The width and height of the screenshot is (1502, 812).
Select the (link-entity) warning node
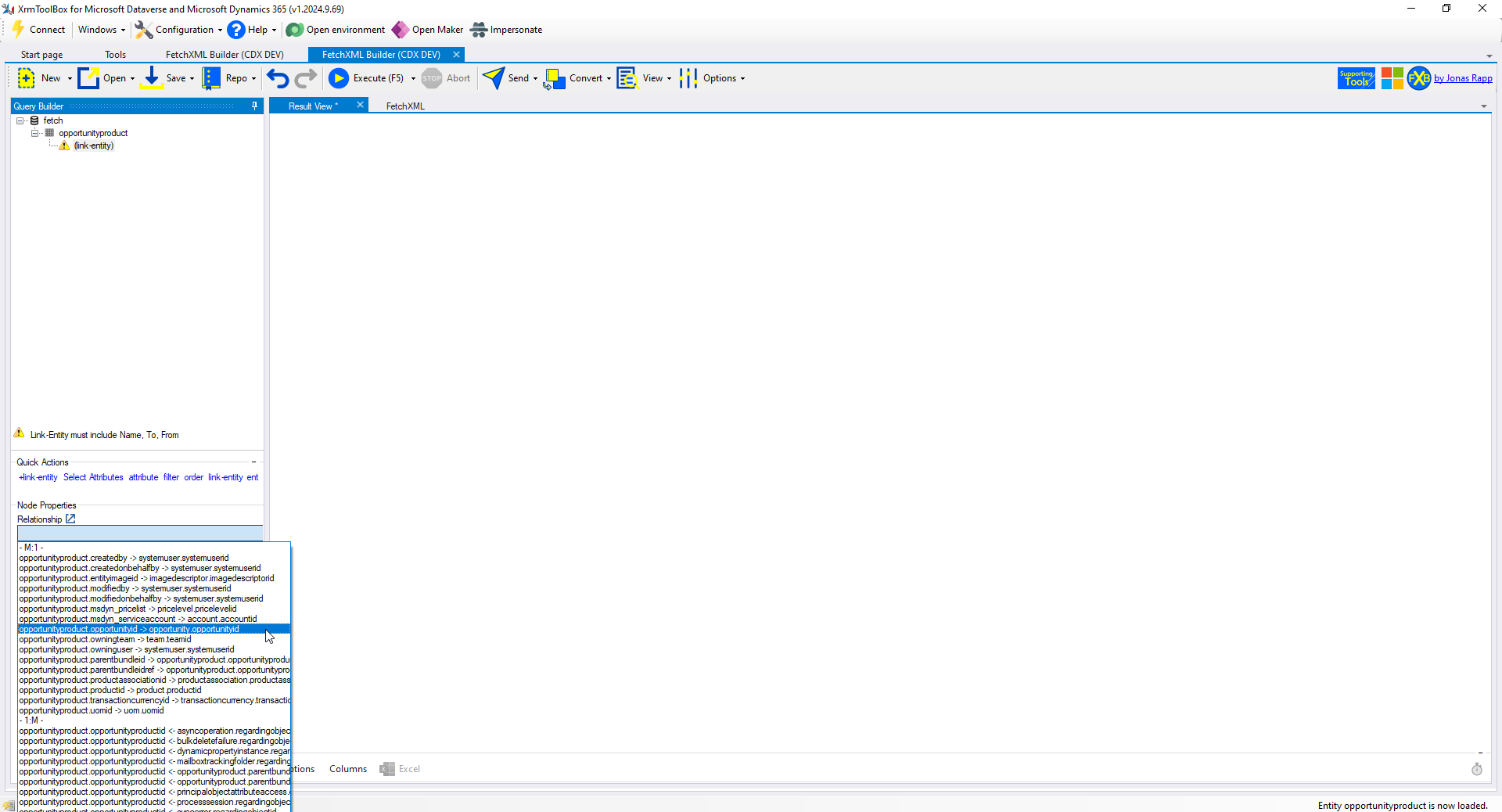(x=93, y=146)
